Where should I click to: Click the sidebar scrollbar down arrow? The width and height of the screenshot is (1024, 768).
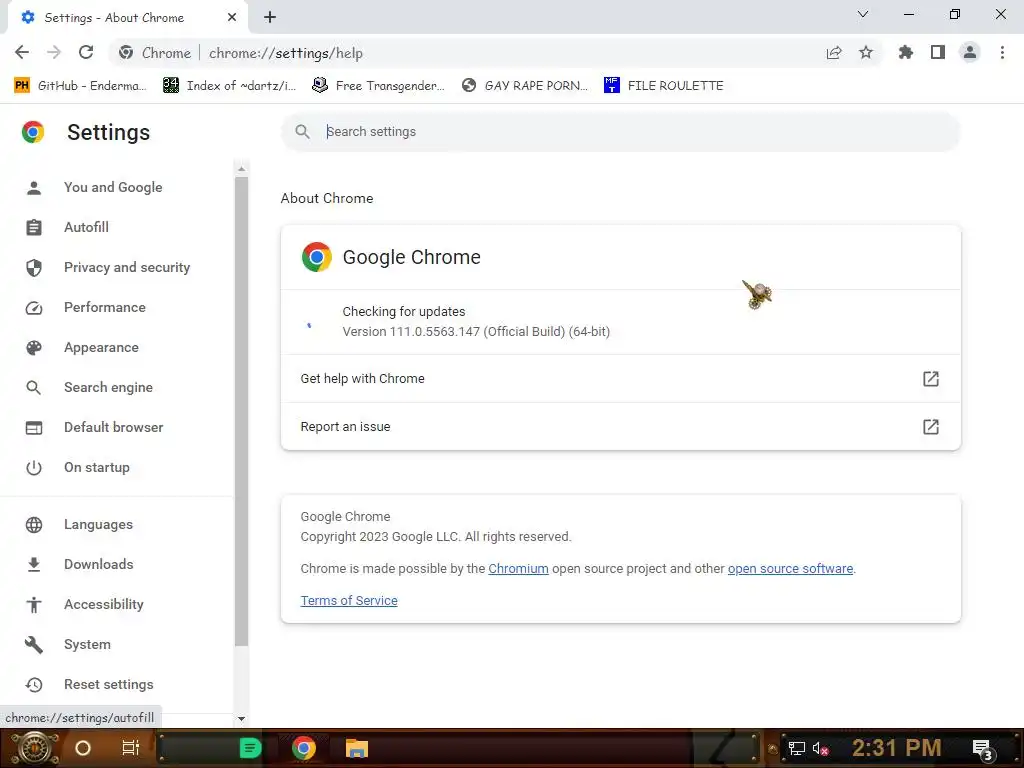tap(242, 718)
